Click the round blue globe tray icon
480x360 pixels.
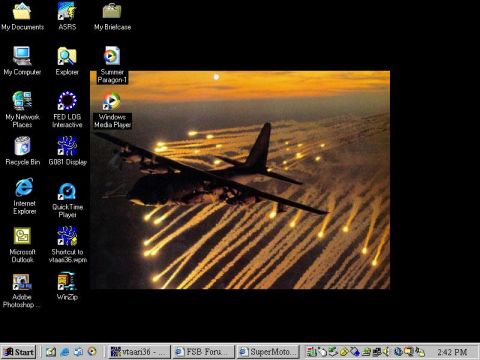(x=398, y=352)
